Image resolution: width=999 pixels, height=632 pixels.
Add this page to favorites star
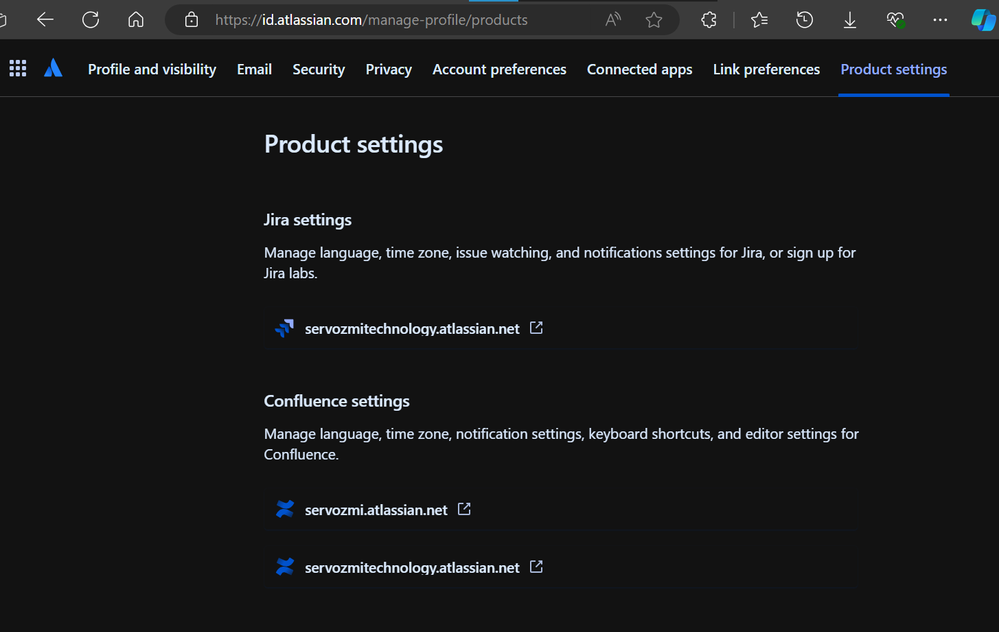654,20
